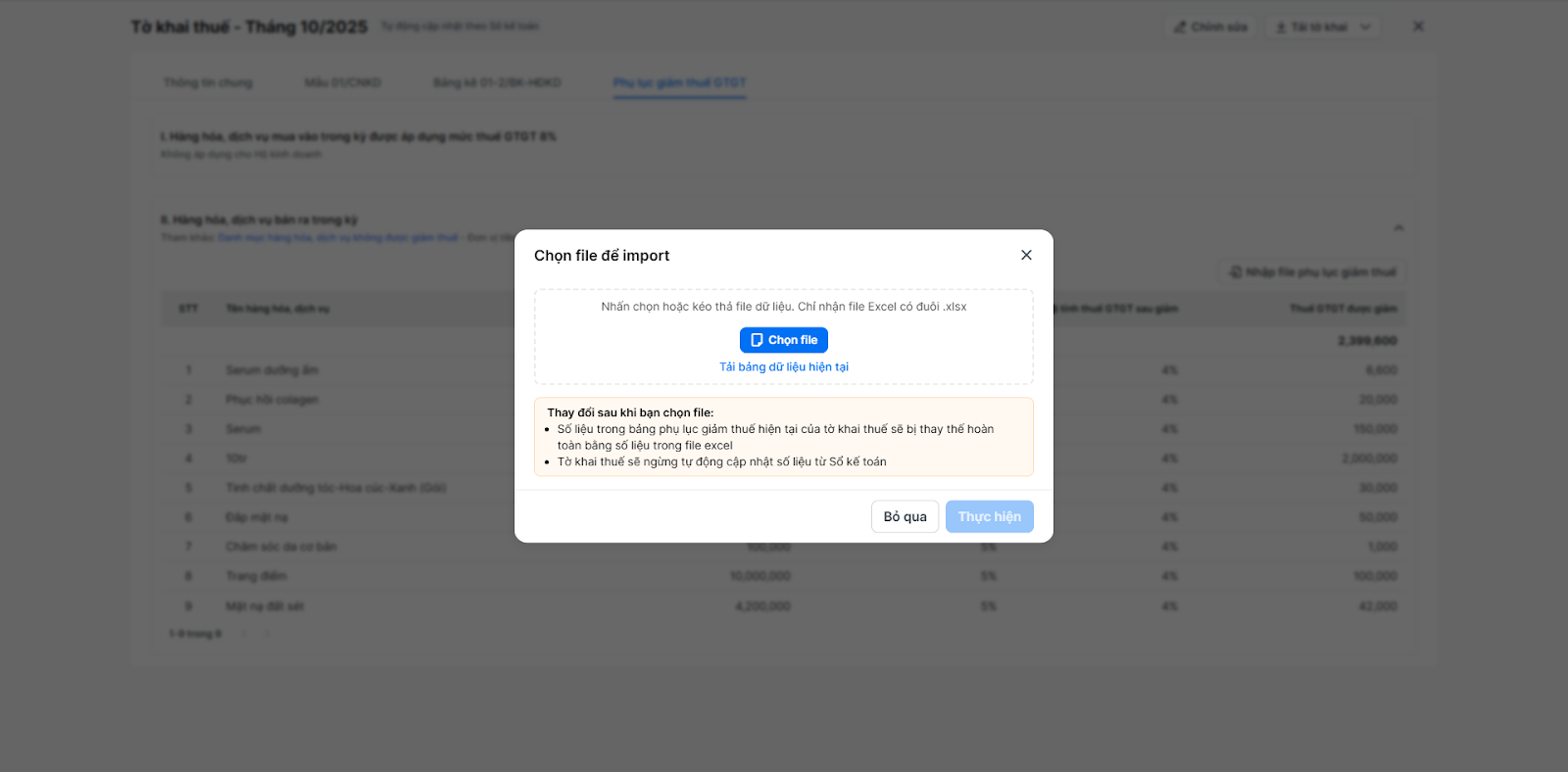Screen dimensions: 1568x772
Task: Go to the previous table page arrow
Action: click(x=244, y=634)
